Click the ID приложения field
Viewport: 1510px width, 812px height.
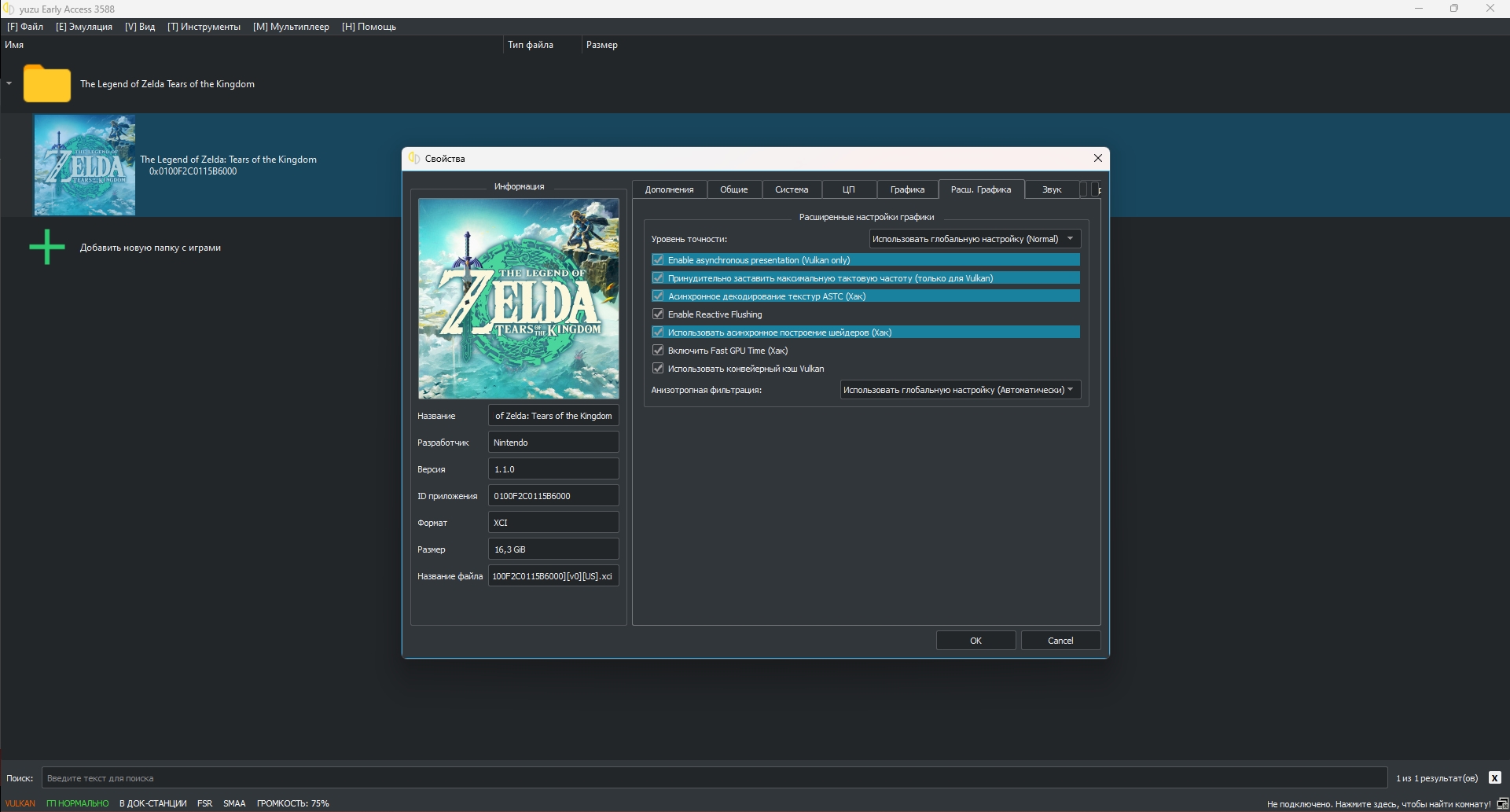click(553, 495)
